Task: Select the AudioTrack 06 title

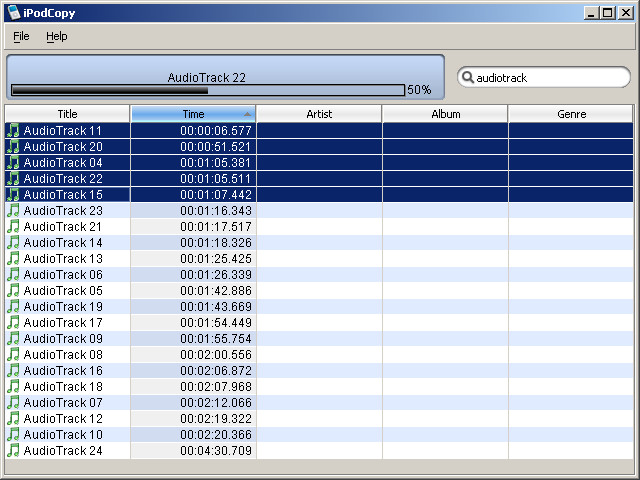Action: point(63,275)
